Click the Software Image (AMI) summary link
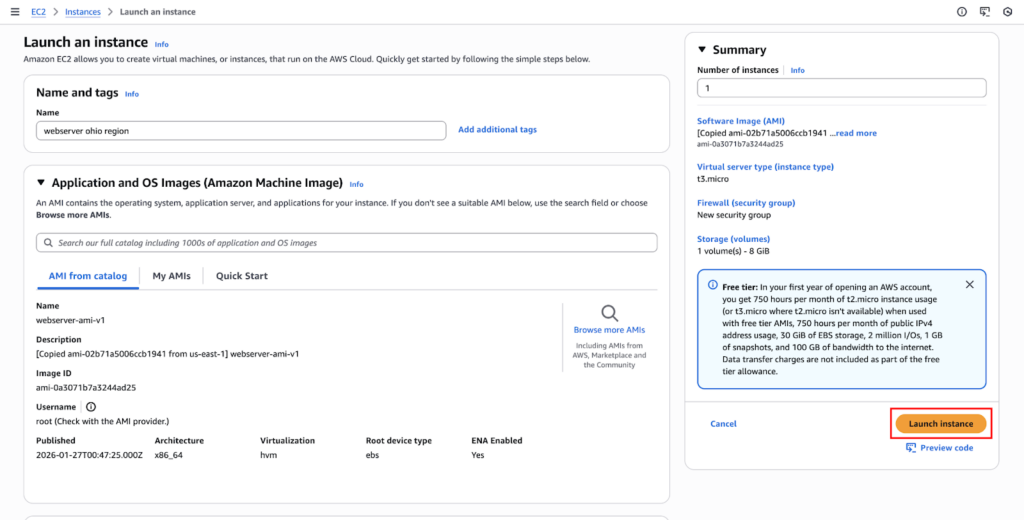1024x520 pixels. (741, 121)
